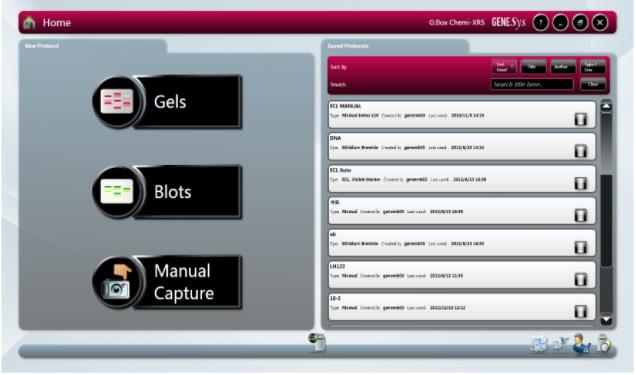Launch Manual Capture mode
636x375 pixels.
[x=167, y=283]
